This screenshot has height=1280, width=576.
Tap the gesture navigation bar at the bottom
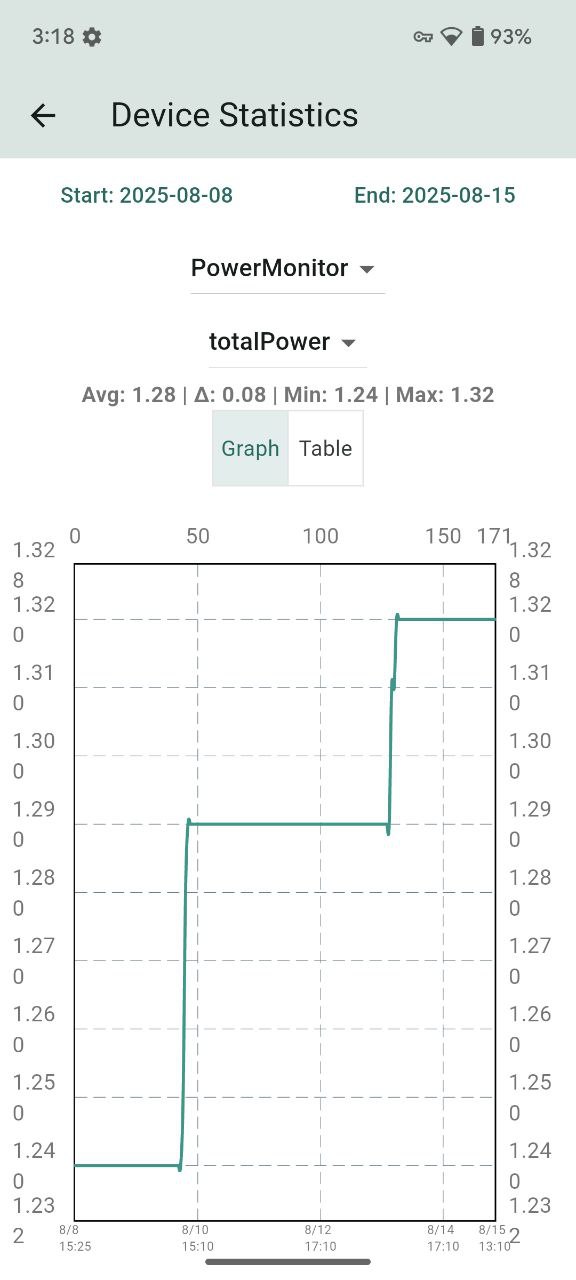coord(288,1263)
